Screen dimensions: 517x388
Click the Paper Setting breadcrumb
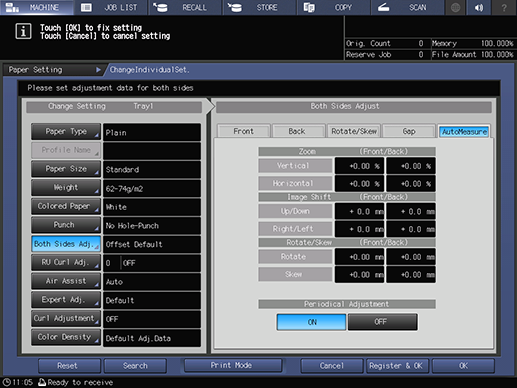click(53, 70)
